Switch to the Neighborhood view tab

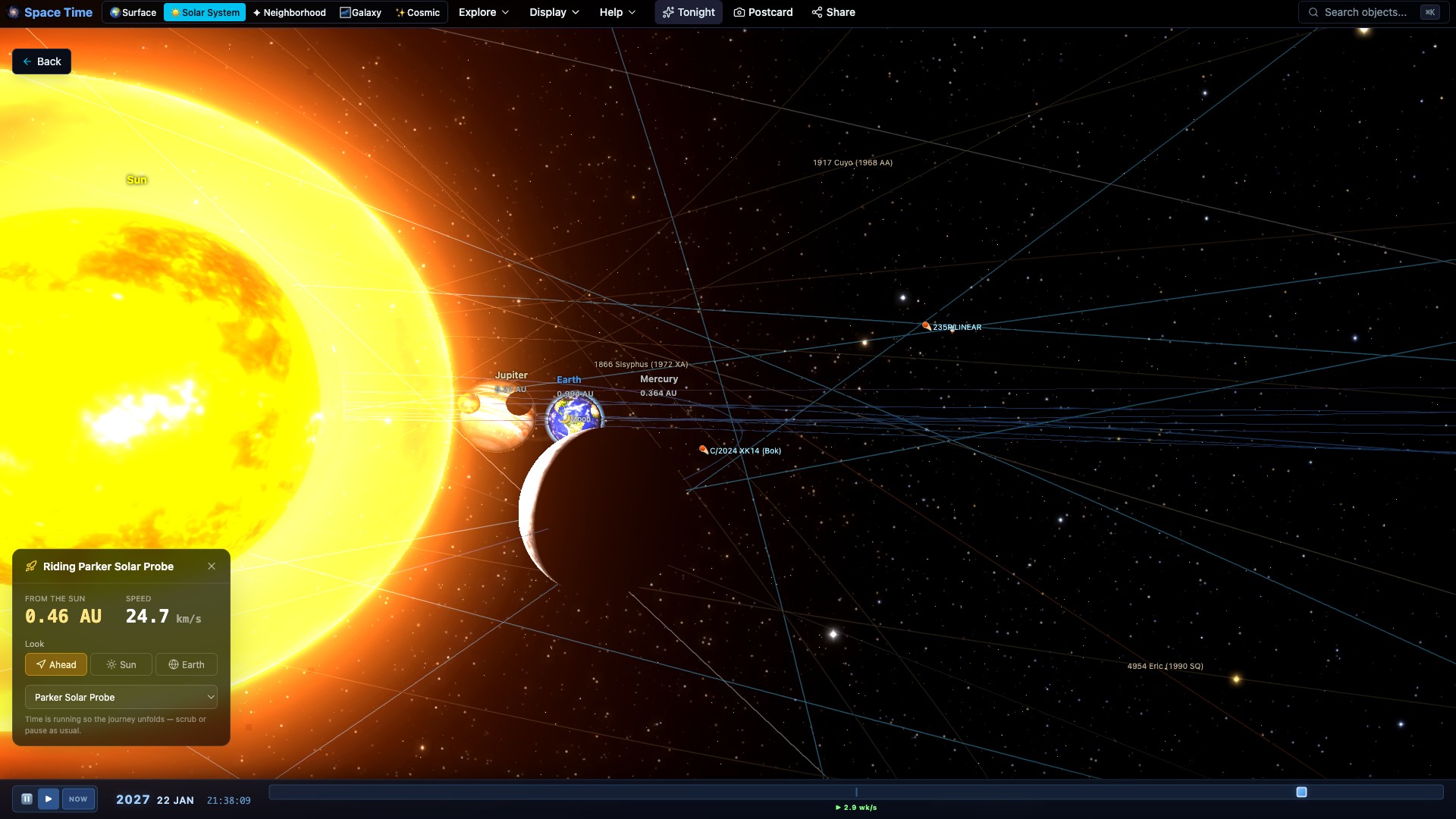pyautogui.click(x=289, y=12)
